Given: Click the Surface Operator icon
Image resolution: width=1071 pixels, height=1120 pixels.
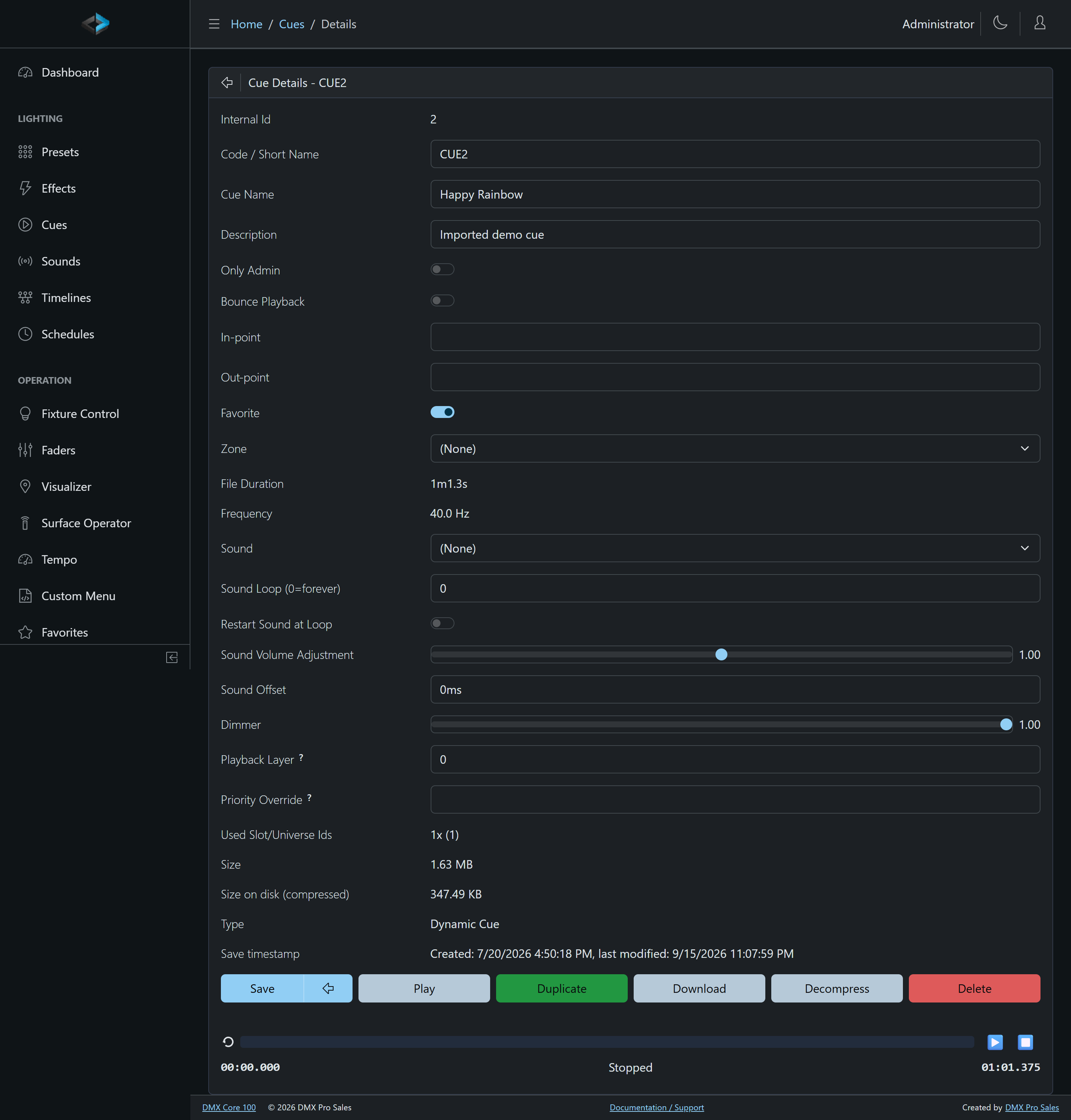Looking at the screenshot, I should pos(25,523).
